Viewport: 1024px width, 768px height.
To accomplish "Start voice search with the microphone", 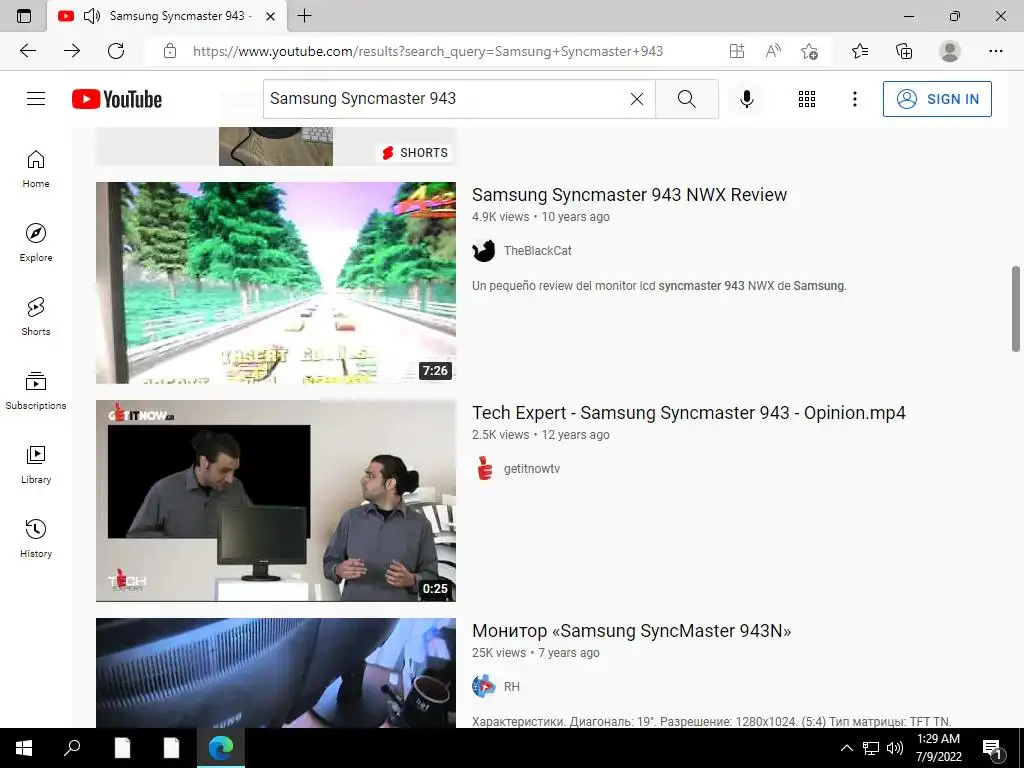I will tap(746, 99).
